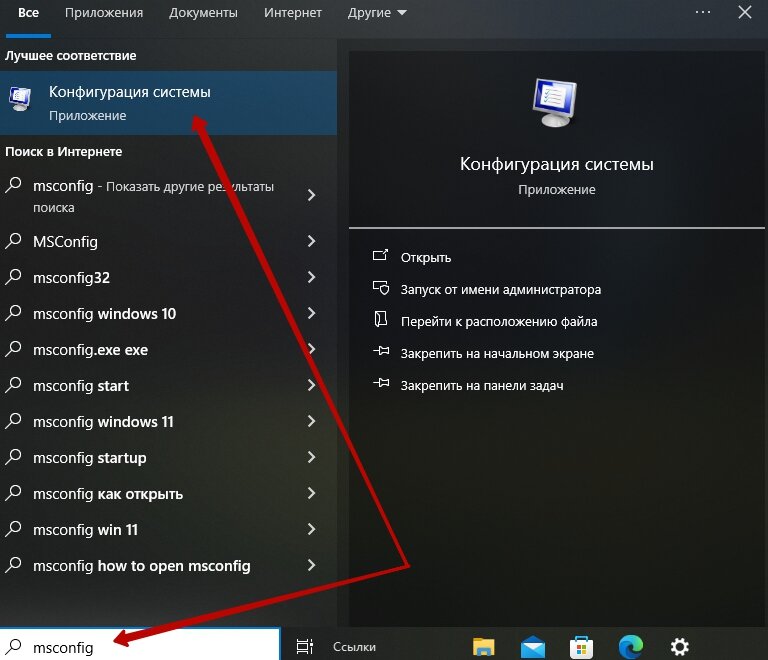Screen dimensions: 768x660
Task: Click magnifier icon beside msconfig32 suggestion
Action: 14,277
